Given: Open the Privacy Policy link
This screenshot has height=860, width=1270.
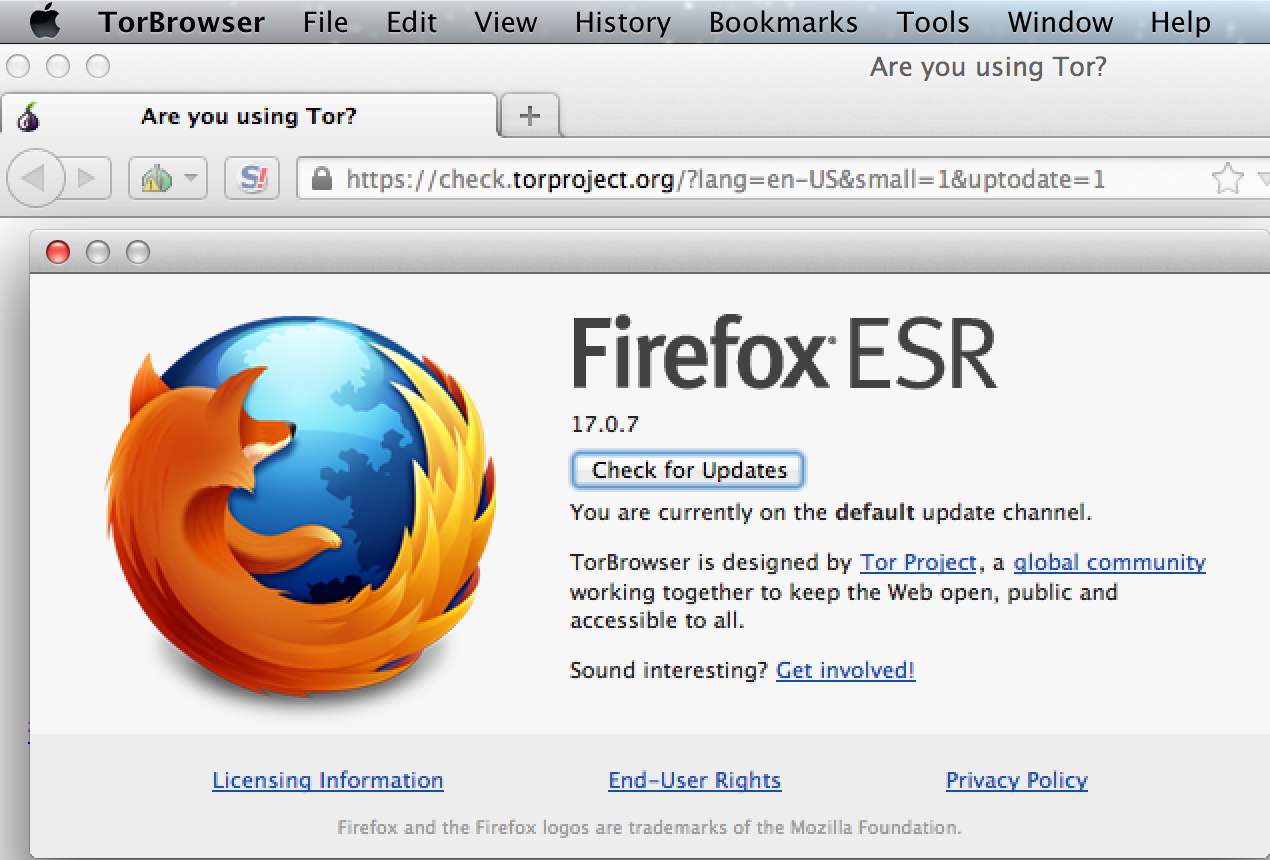Looking at the screenshot, I should [x=1017, y=780].
